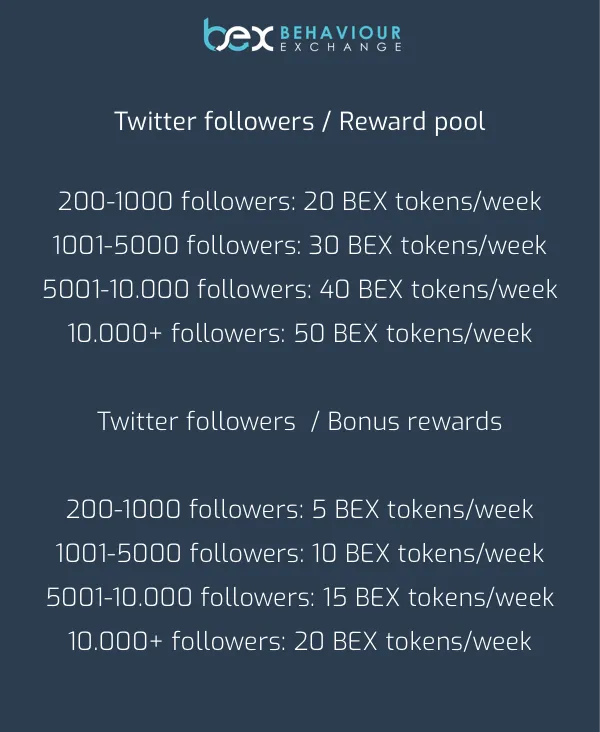600x732 pixels.
Task: Click 40 BEX tokens/week text
Action: coord(438,289)
